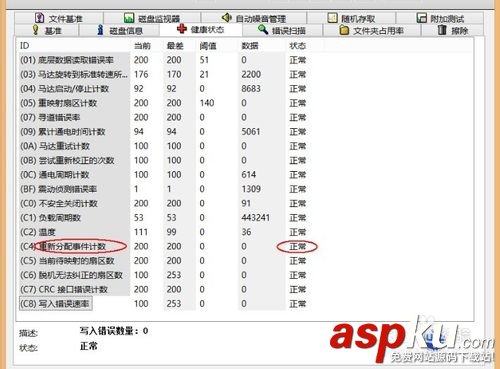Select row (BF) 震动侦测错误率
The width and height of the screenshot is (500, 369).
click(x=163, y=189)
